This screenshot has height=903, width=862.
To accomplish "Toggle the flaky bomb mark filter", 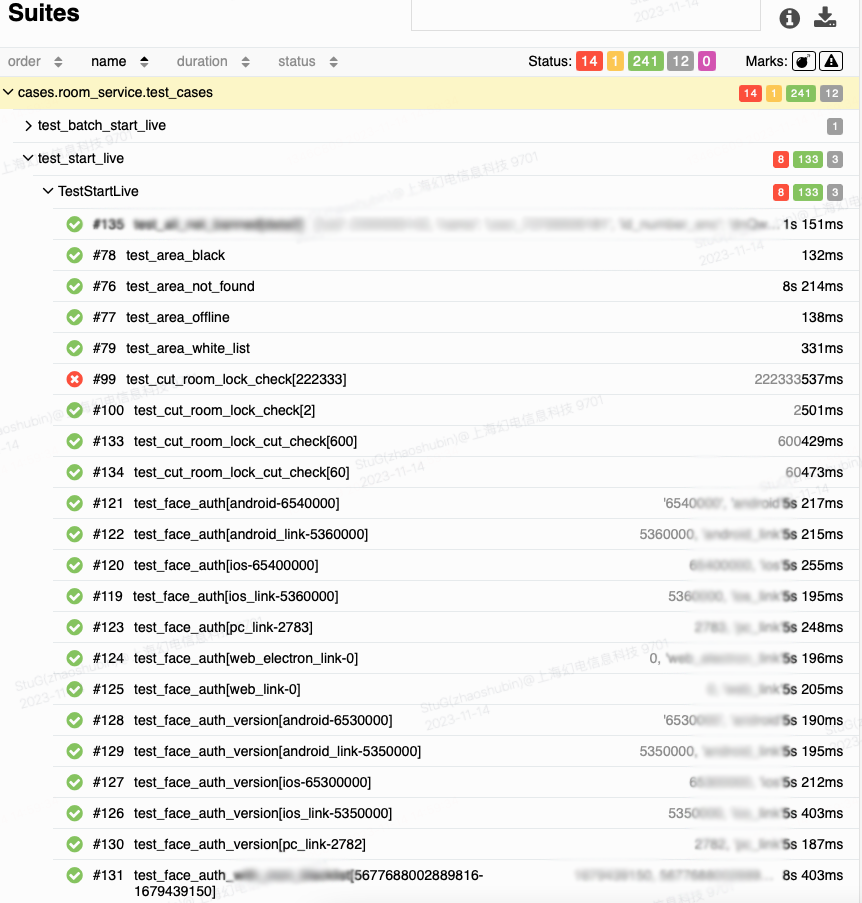I will pyautogui.click(x=804, y=61).
